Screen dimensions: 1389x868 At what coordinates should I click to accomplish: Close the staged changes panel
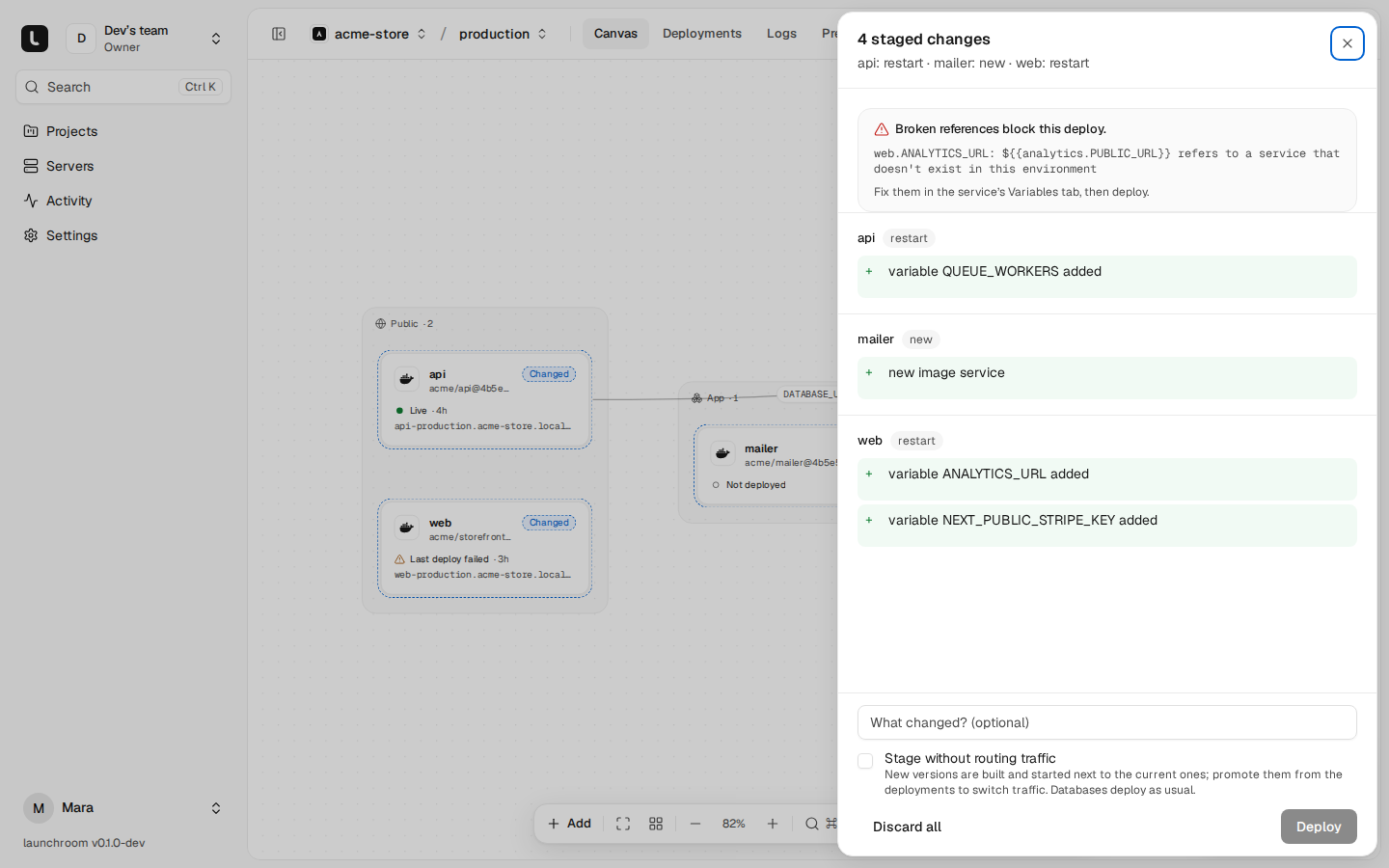click(1348, 43)
